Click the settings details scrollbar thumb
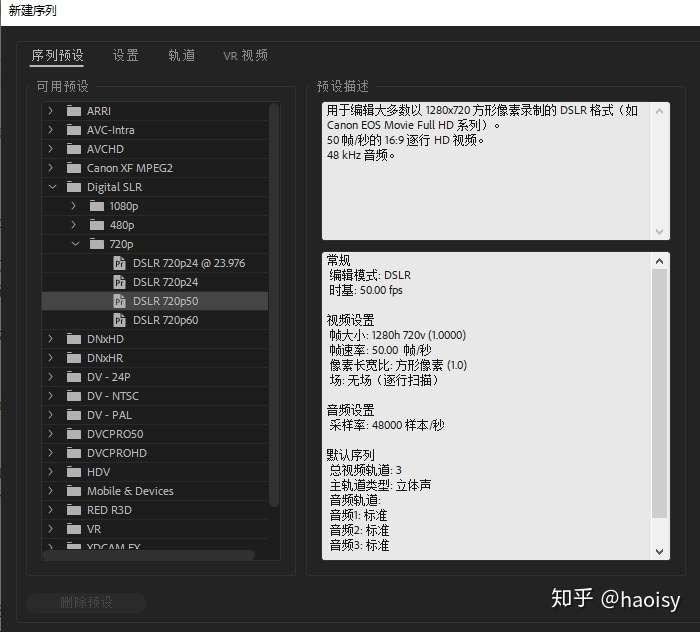Screen dimensions: 700x632 pos(659,393)
